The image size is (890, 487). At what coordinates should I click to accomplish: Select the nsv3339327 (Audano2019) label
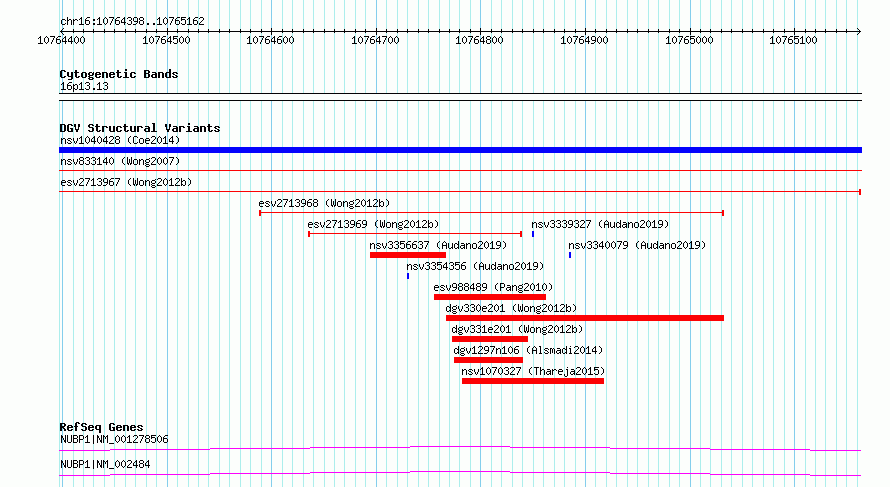pyautogui.click(x=600, y=224)
